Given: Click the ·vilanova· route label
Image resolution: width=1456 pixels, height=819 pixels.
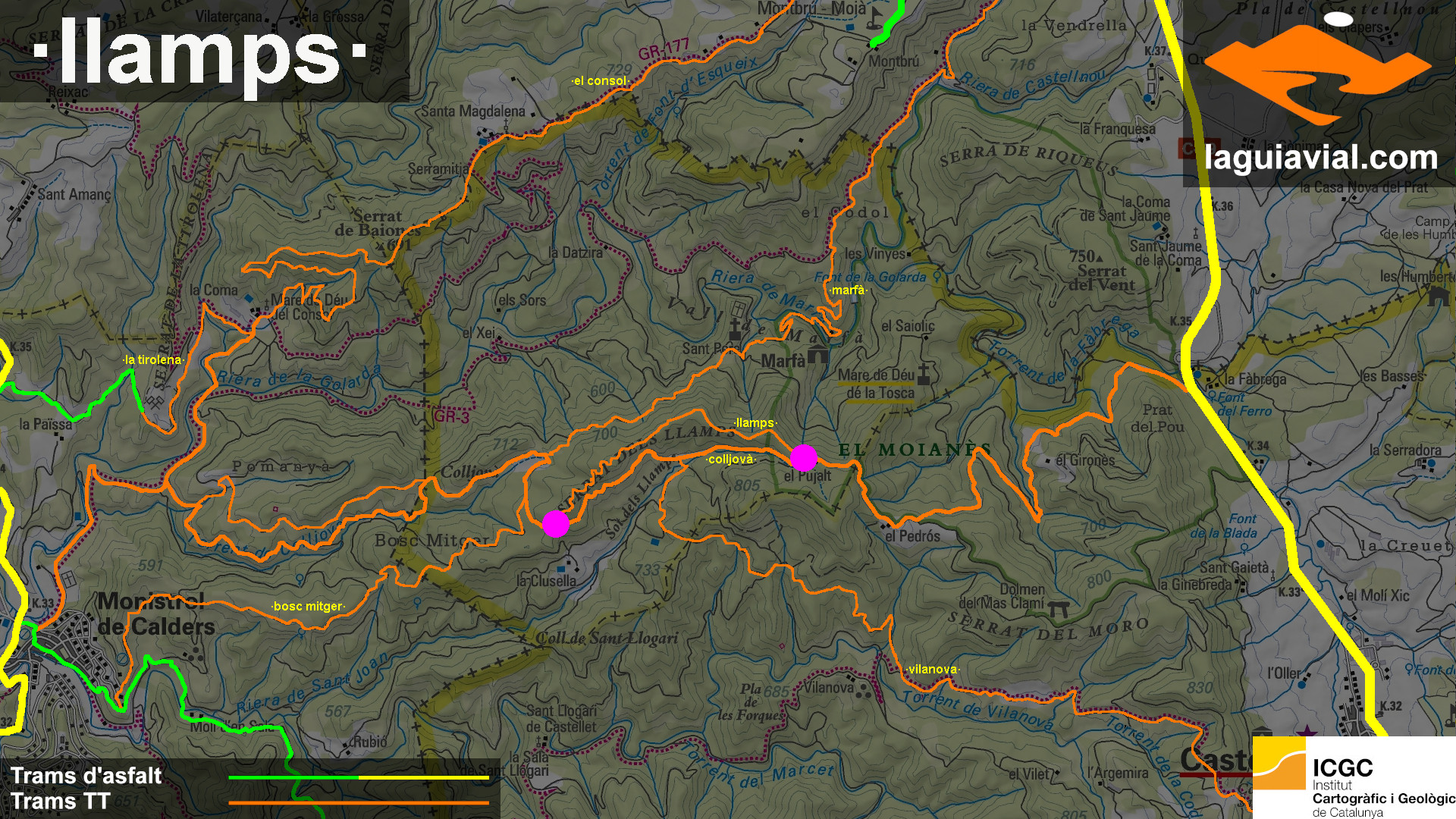Looking at the screenshot, I should pos(933,670).
